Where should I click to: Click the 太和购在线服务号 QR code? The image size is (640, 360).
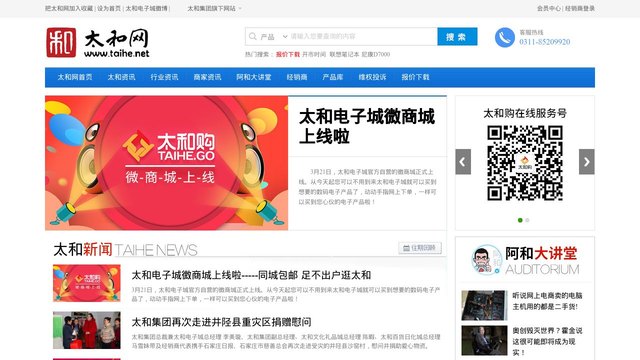(525, 163)
